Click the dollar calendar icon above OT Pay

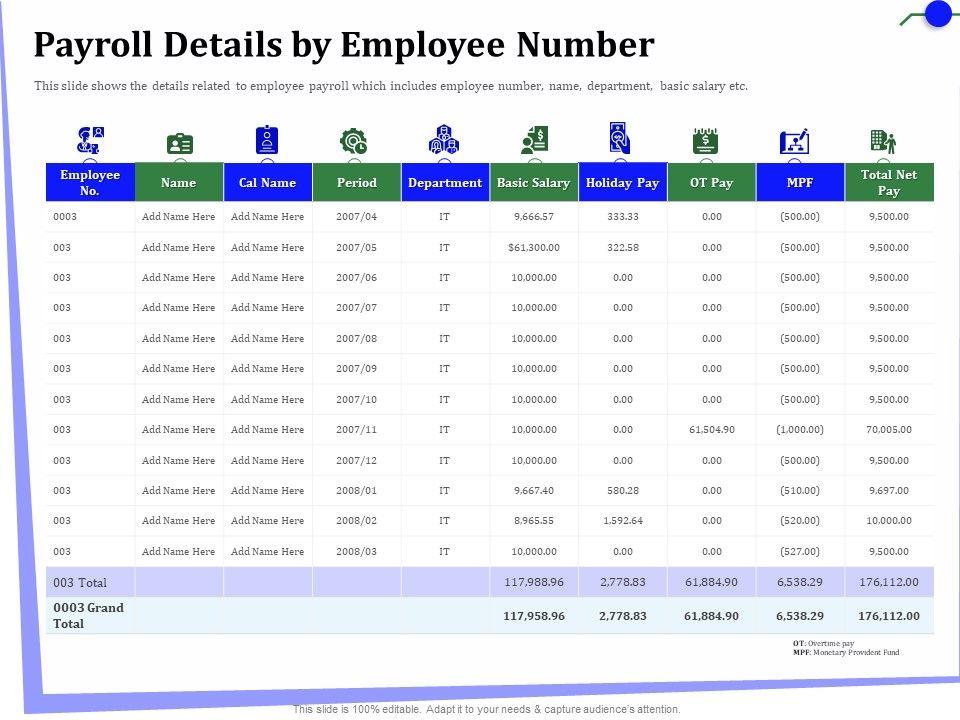point(705,141)
